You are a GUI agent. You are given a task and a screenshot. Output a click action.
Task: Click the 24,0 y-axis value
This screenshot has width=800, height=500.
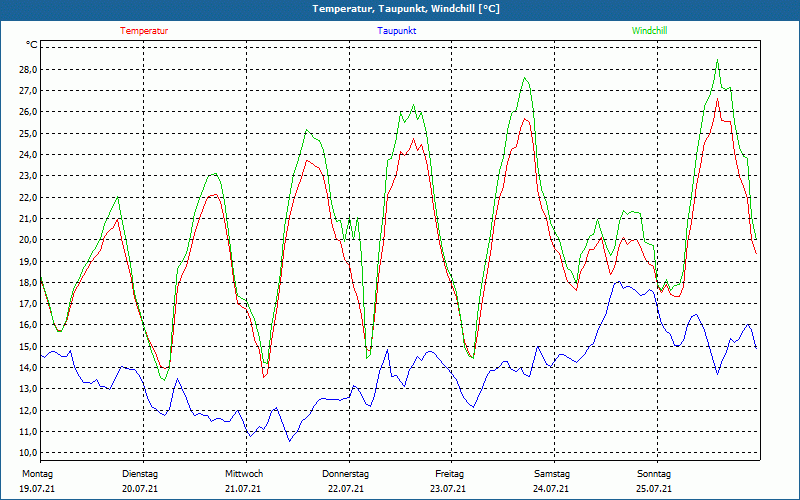(28, 155)
